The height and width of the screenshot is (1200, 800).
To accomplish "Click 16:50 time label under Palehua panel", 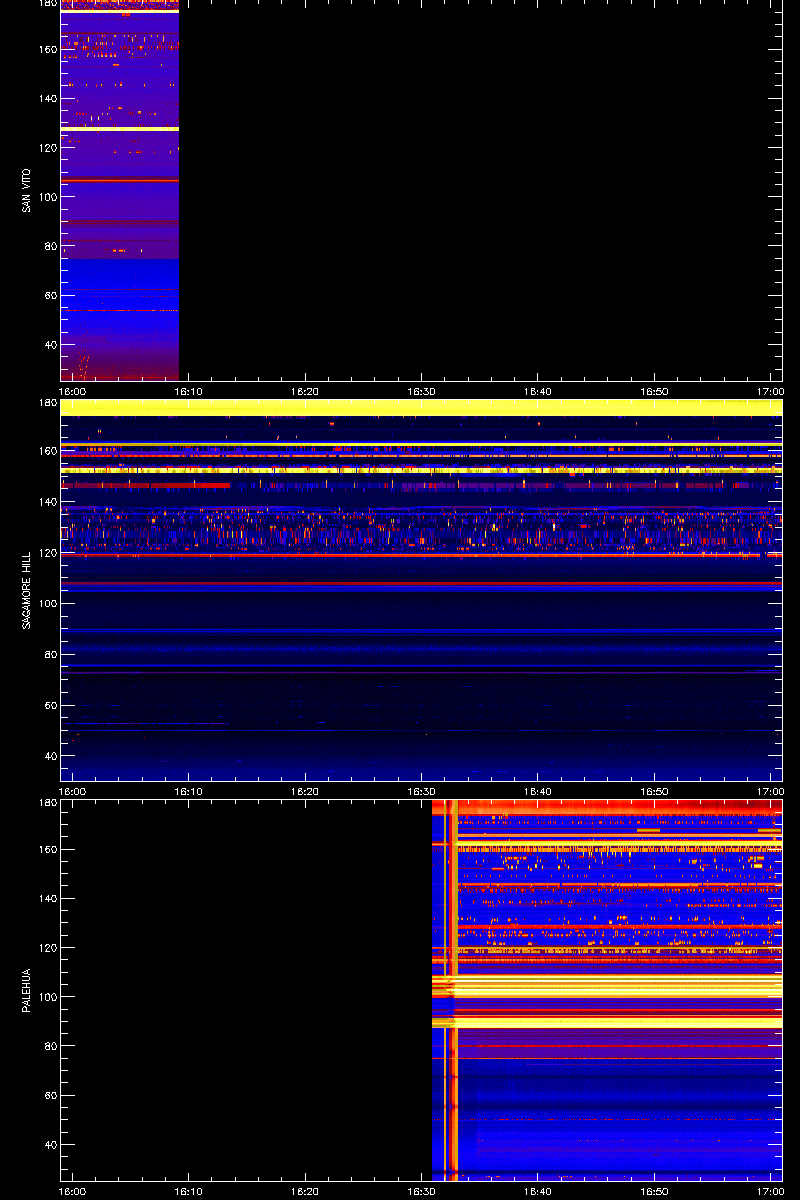I will pos(654,1192).
